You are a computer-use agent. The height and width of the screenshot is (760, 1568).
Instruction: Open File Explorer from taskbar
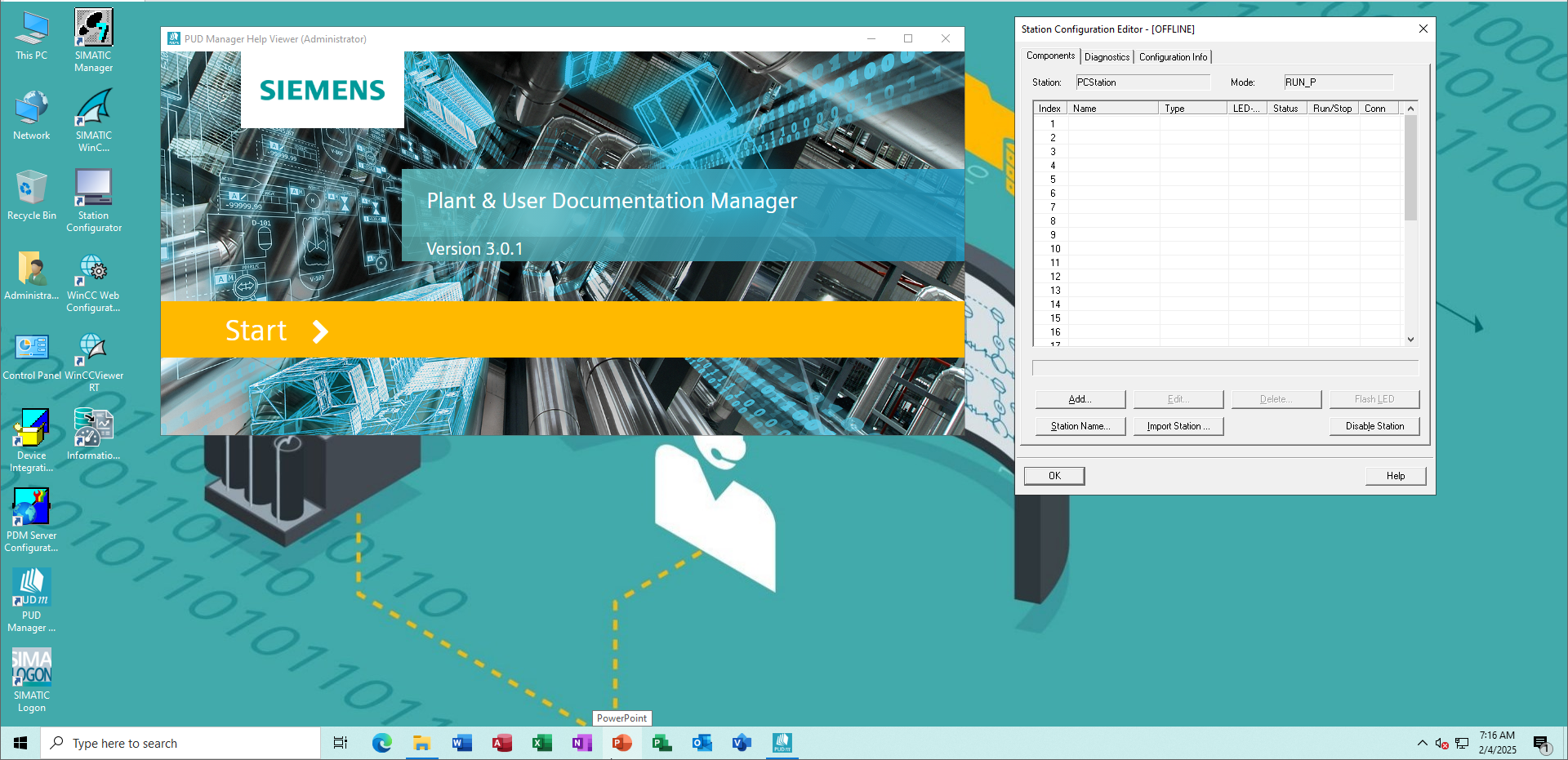[421, 743]
